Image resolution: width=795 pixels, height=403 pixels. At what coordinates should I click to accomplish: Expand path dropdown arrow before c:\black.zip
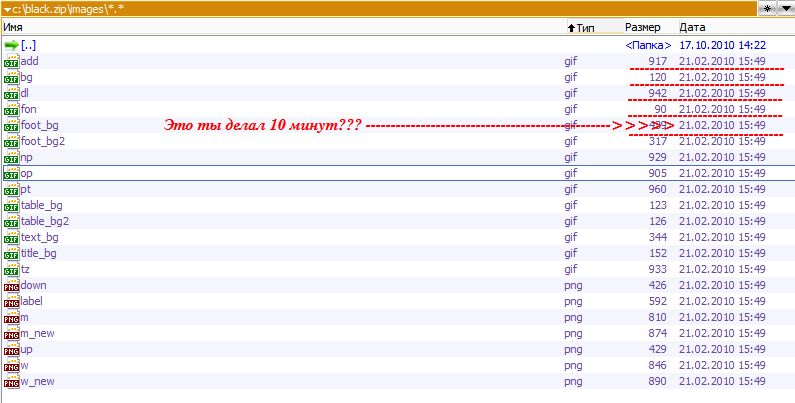[7, 9]
